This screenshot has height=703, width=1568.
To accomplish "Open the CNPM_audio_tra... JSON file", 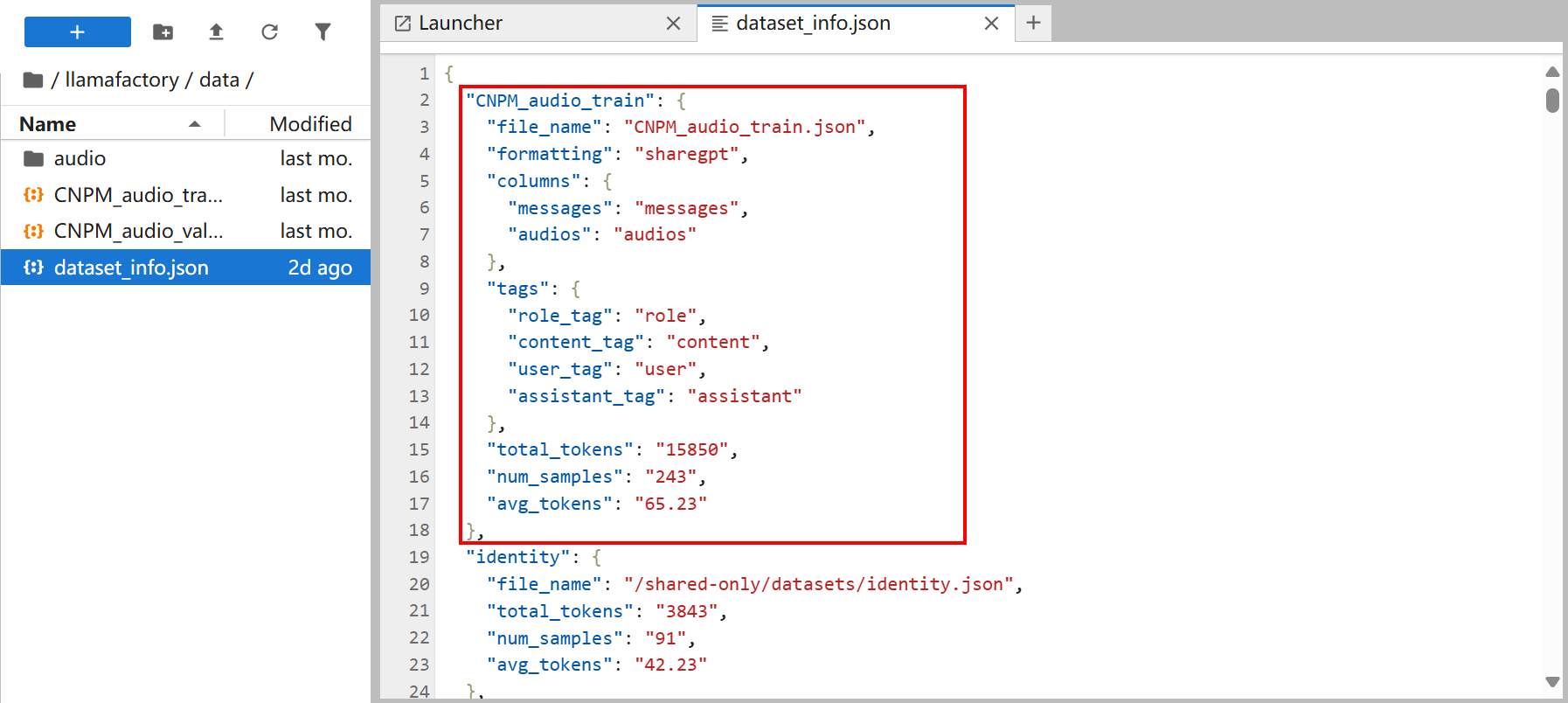I will (x=138, y=195).
